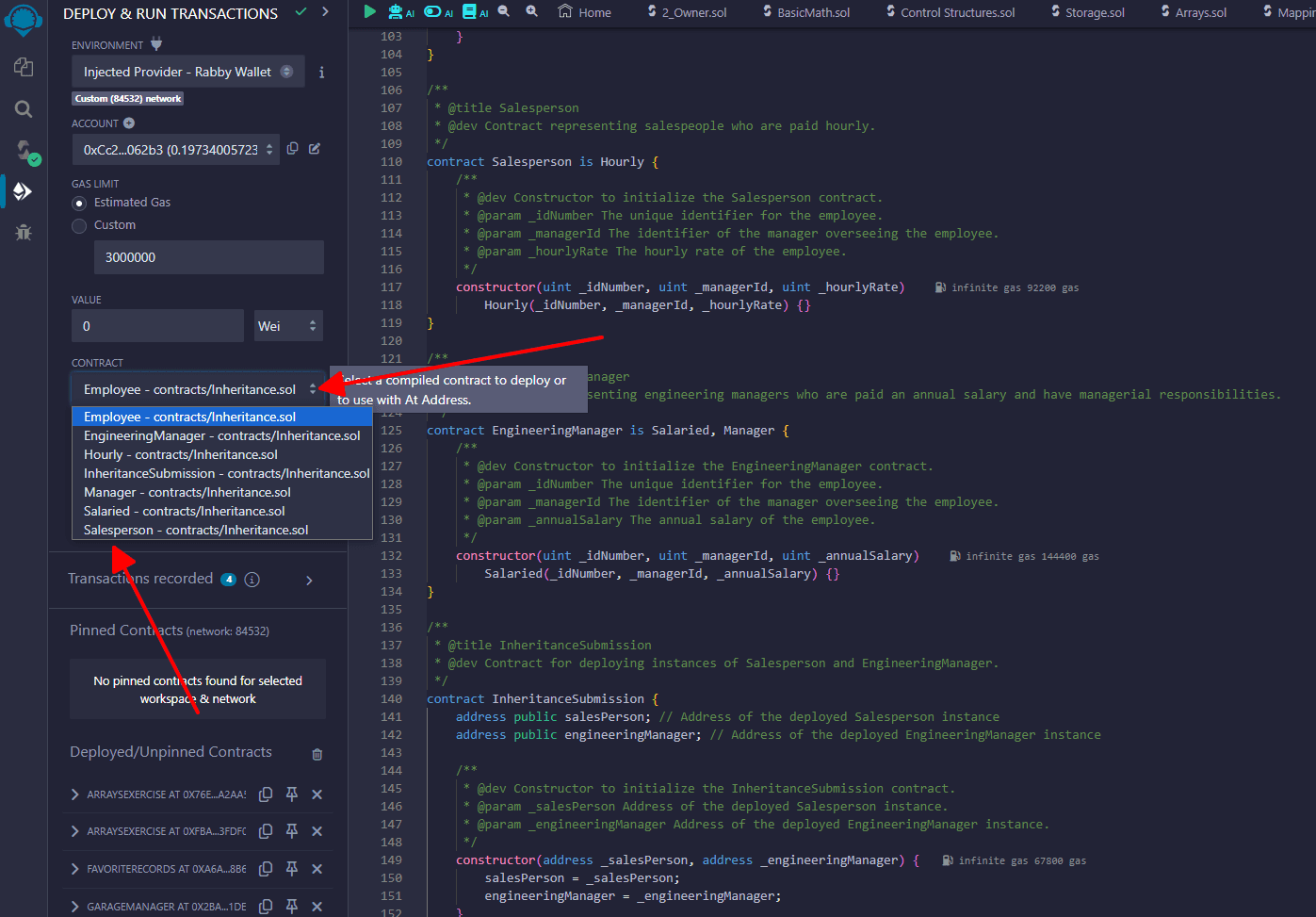This screenshot has width=1316, height=917.
Task: Select the Custom gas limit radio button
Action: [79, 225]
